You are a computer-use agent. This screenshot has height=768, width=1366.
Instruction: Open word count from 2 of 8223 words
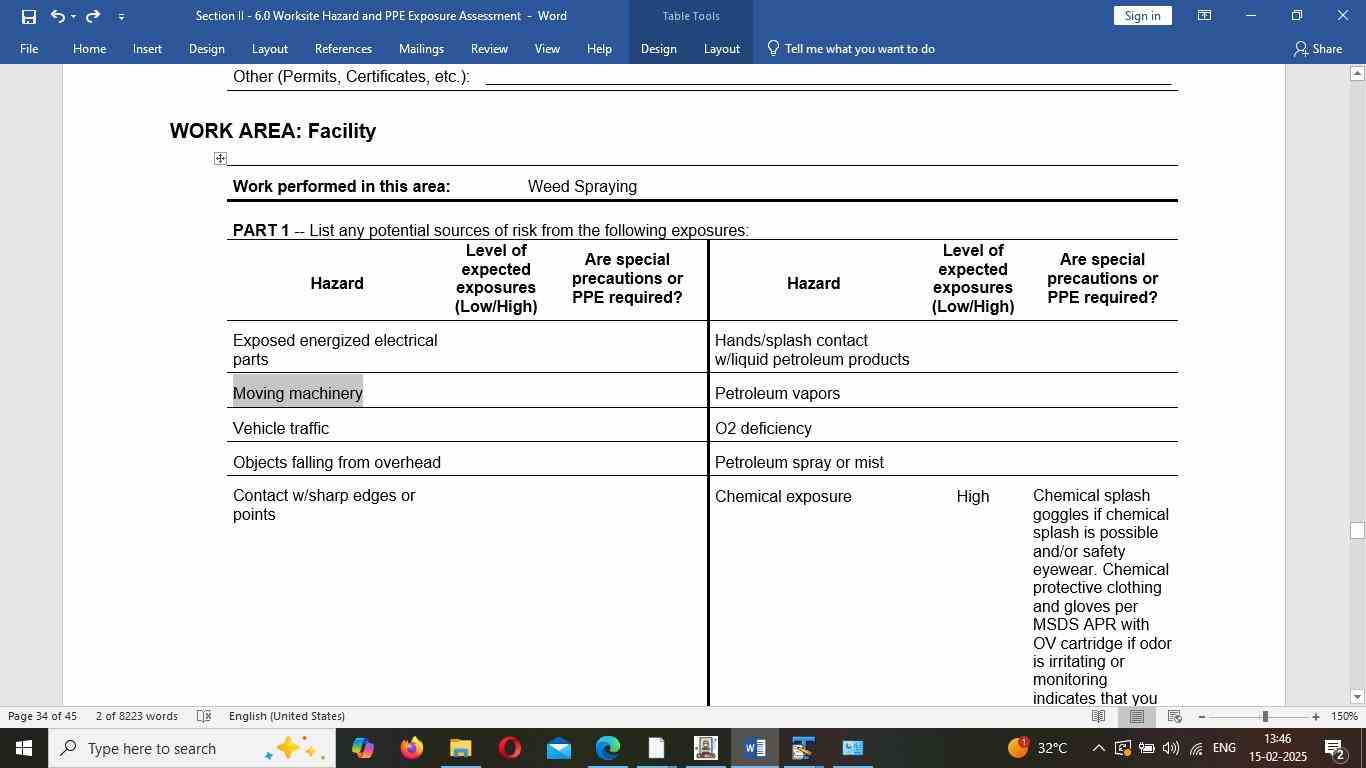coord(137,716)
